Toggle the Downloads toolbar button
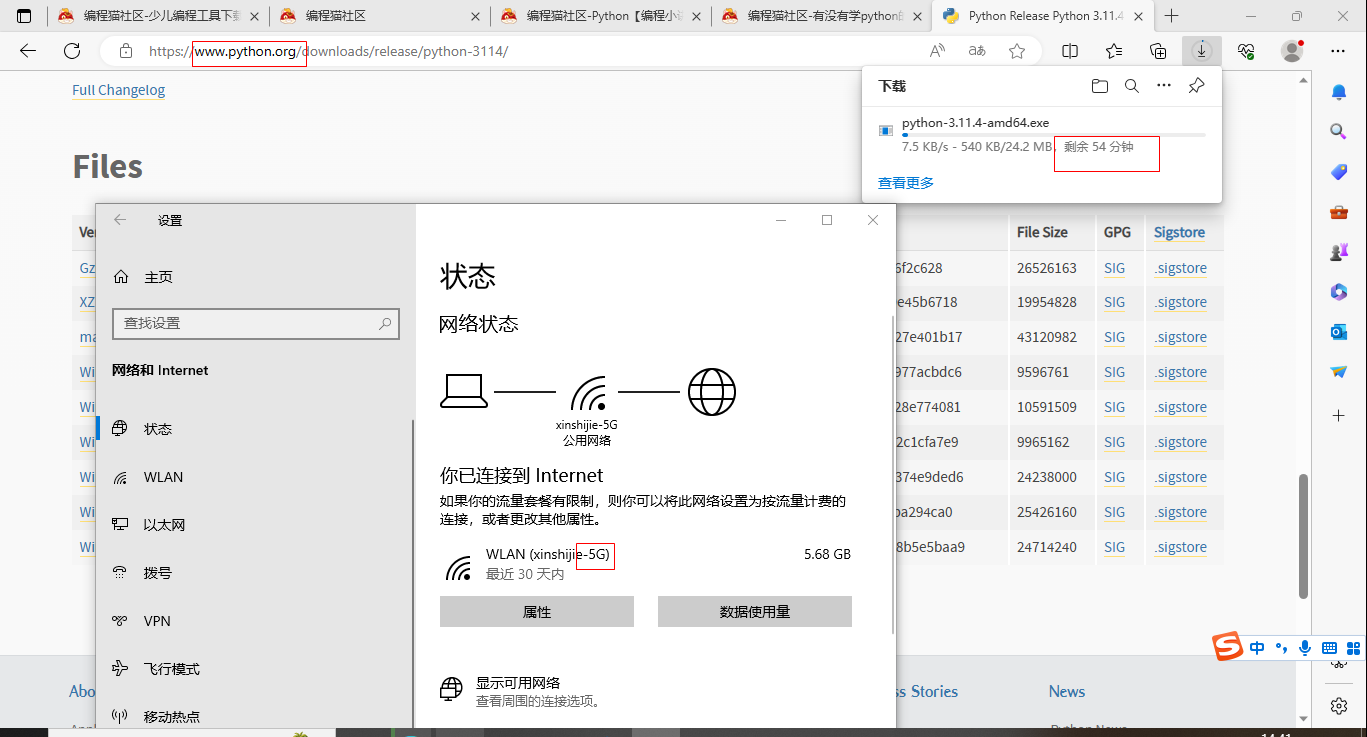The image size is (1367, 737). pos(1202,51)
